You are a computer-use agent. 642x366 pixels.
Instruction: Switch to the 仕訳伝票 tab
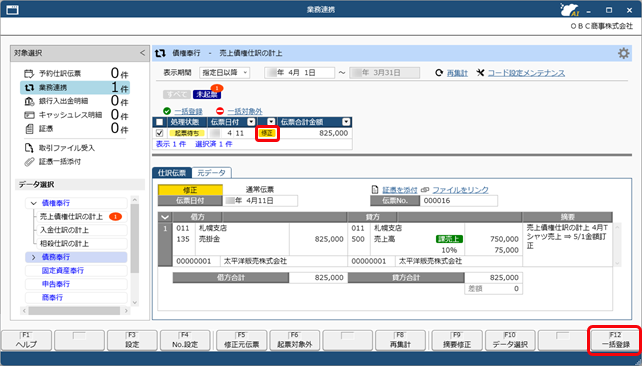point(172,173)
